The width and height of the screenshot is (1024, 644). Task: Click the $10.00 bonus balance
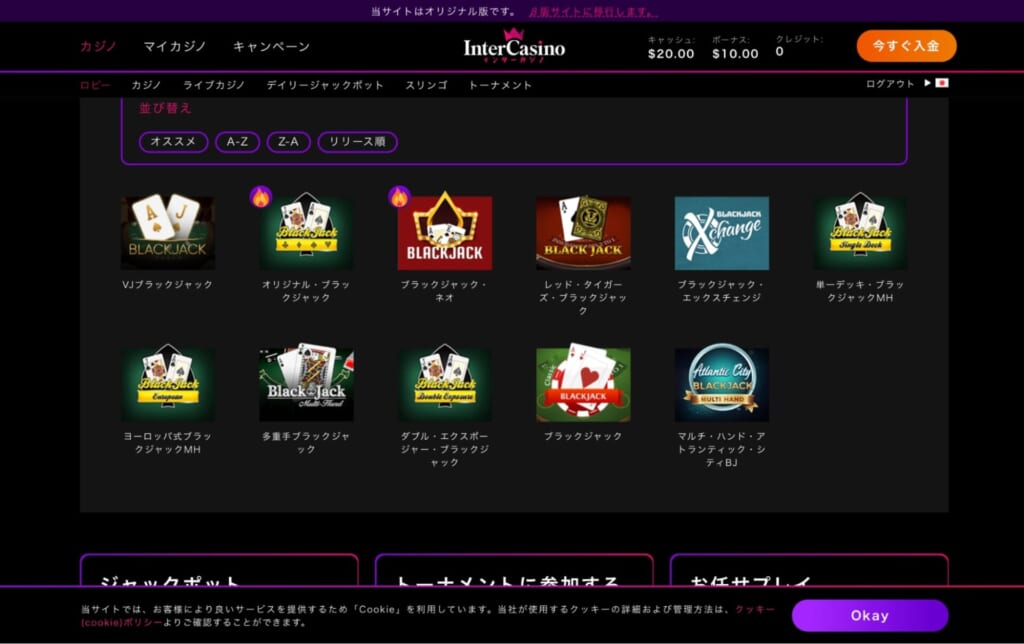coord(735,54)
